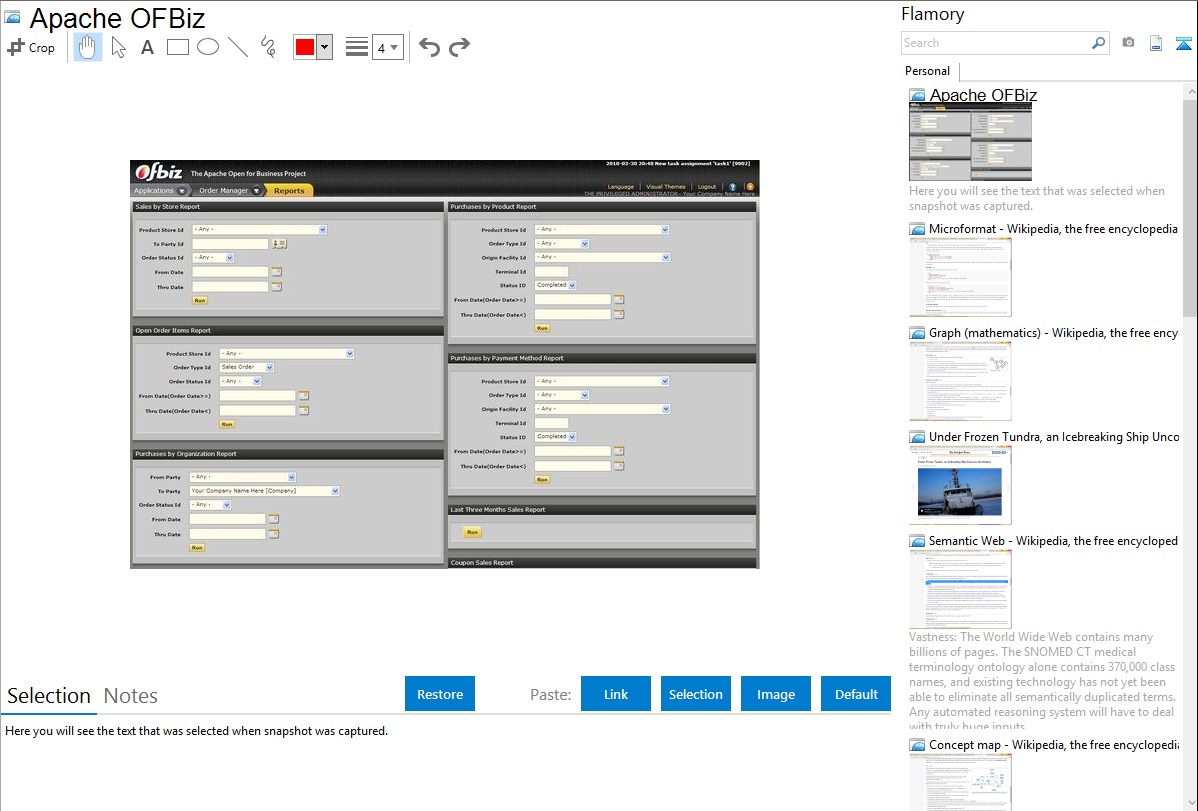Undo the last annotation
Screen dimensions: 1198x811
(x=429, y=47)
